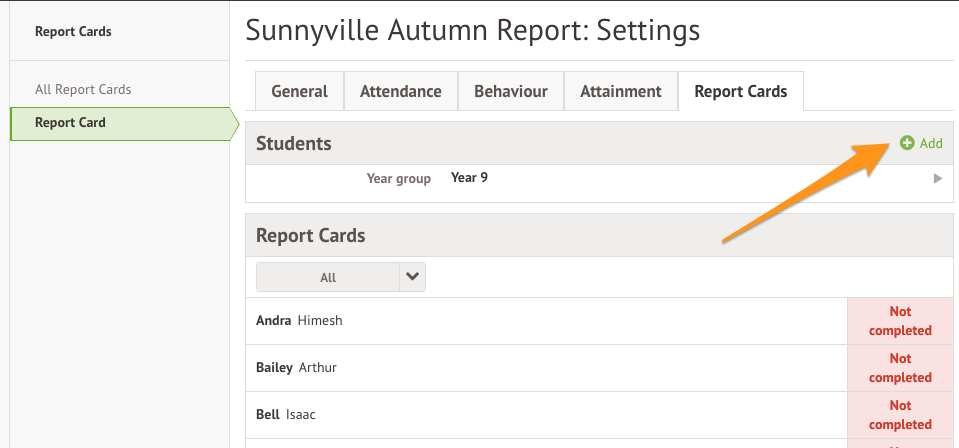959x448 pixels.
Task: Click Not completed status for Bell Isaac
Action: 900,415
